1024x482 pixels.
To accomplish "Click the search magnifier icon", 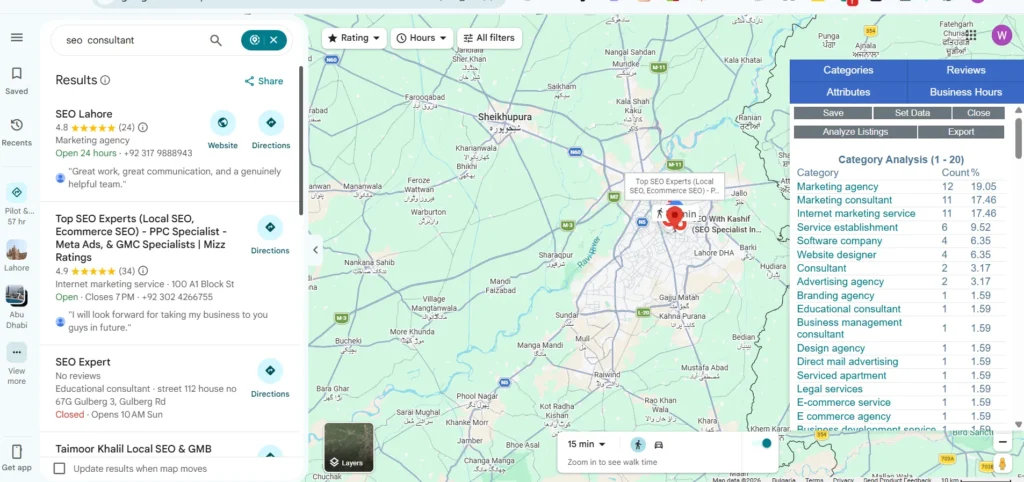I will pos(216,40).
